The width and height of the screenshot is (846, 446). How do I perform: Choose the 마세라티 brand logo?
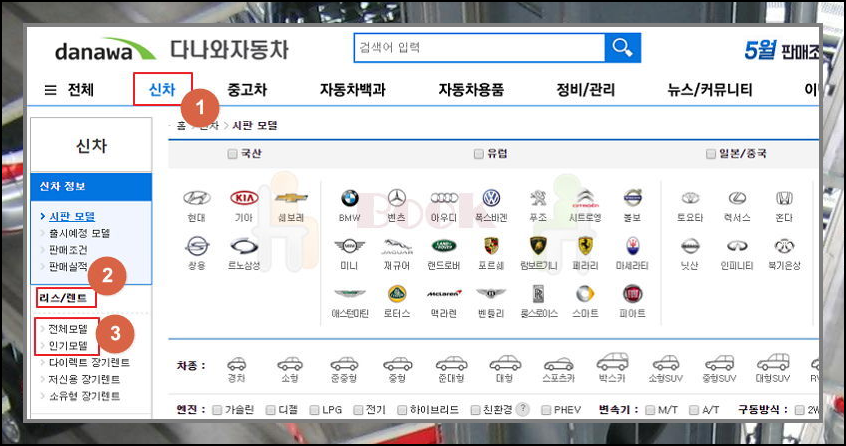[x=632, y=246]
